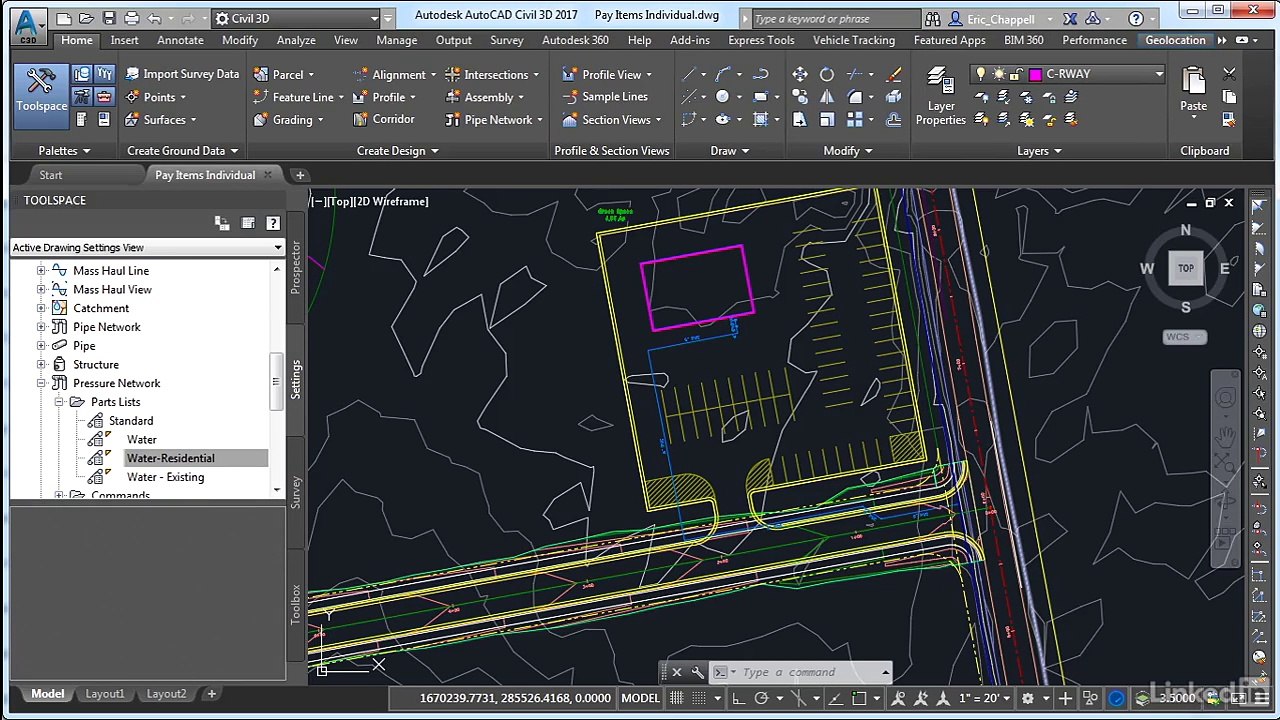
Task: Toggle the layer lock padlock icon
Action: tap(1016, 74)
